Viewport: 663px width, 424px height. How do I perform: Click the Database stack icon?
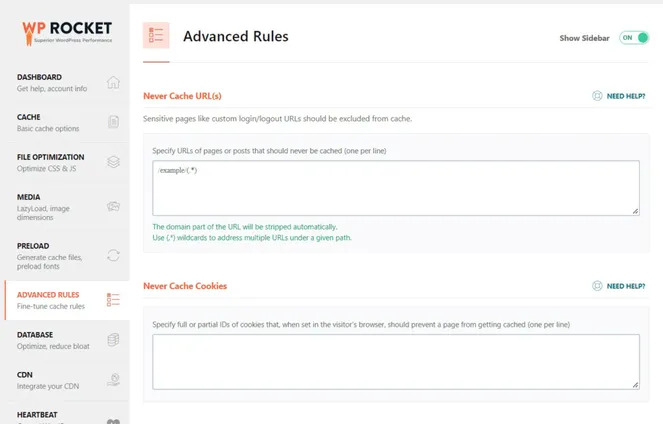pyautogui.click(x=113, y=340)
